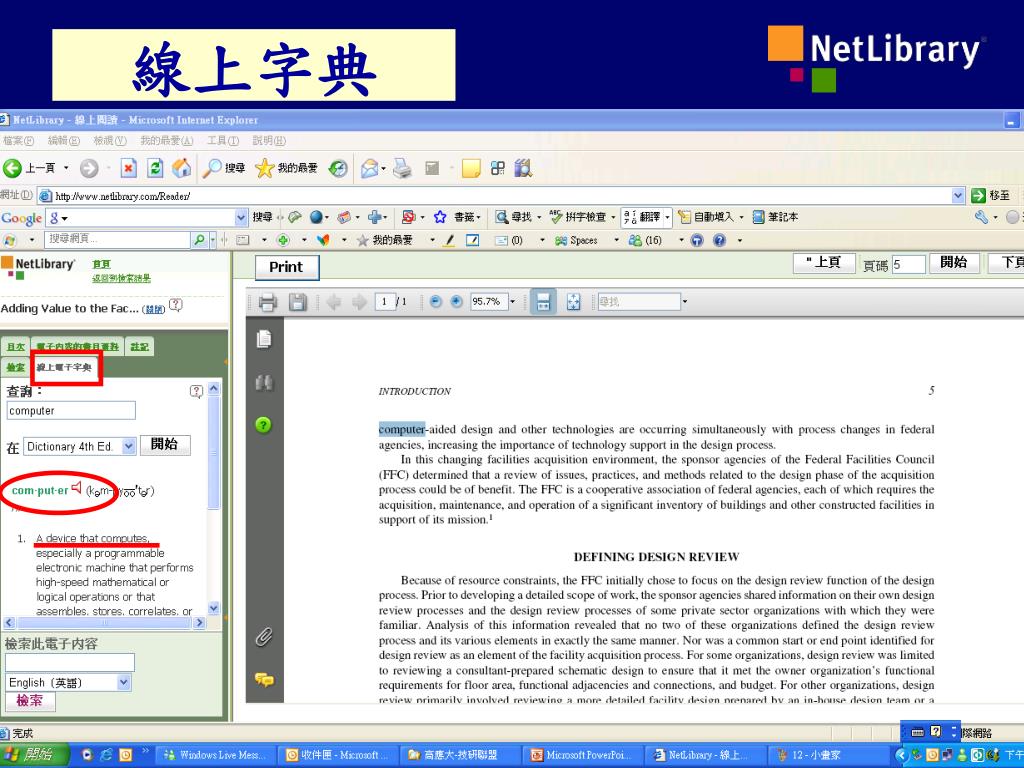Zoom in with the plus circle icon
This screenshot has height=768, width=1024.
456,301
